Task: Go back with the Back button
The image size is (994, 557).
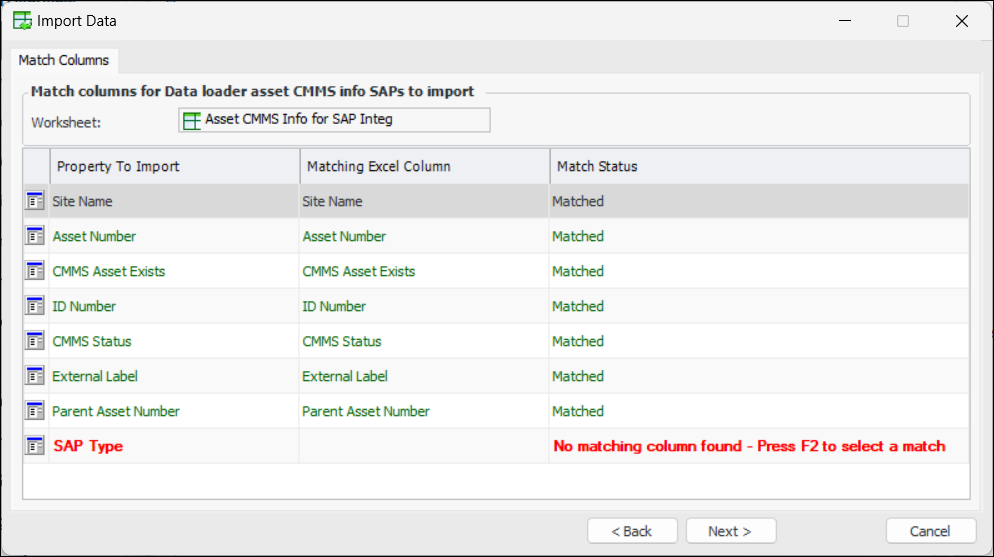Action: 632,531
